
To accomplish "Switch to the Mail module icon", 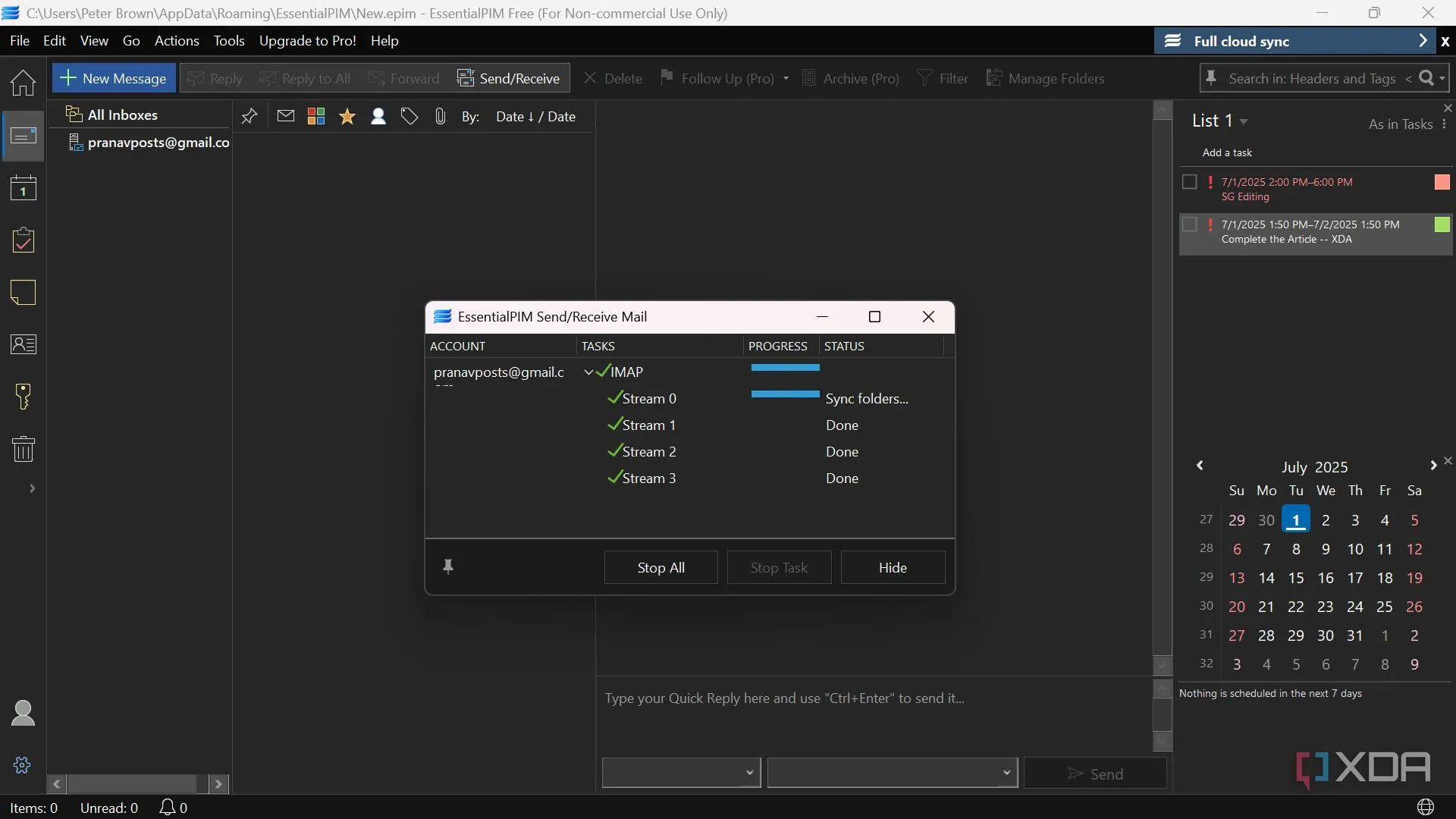I will [x=23, y=136].
